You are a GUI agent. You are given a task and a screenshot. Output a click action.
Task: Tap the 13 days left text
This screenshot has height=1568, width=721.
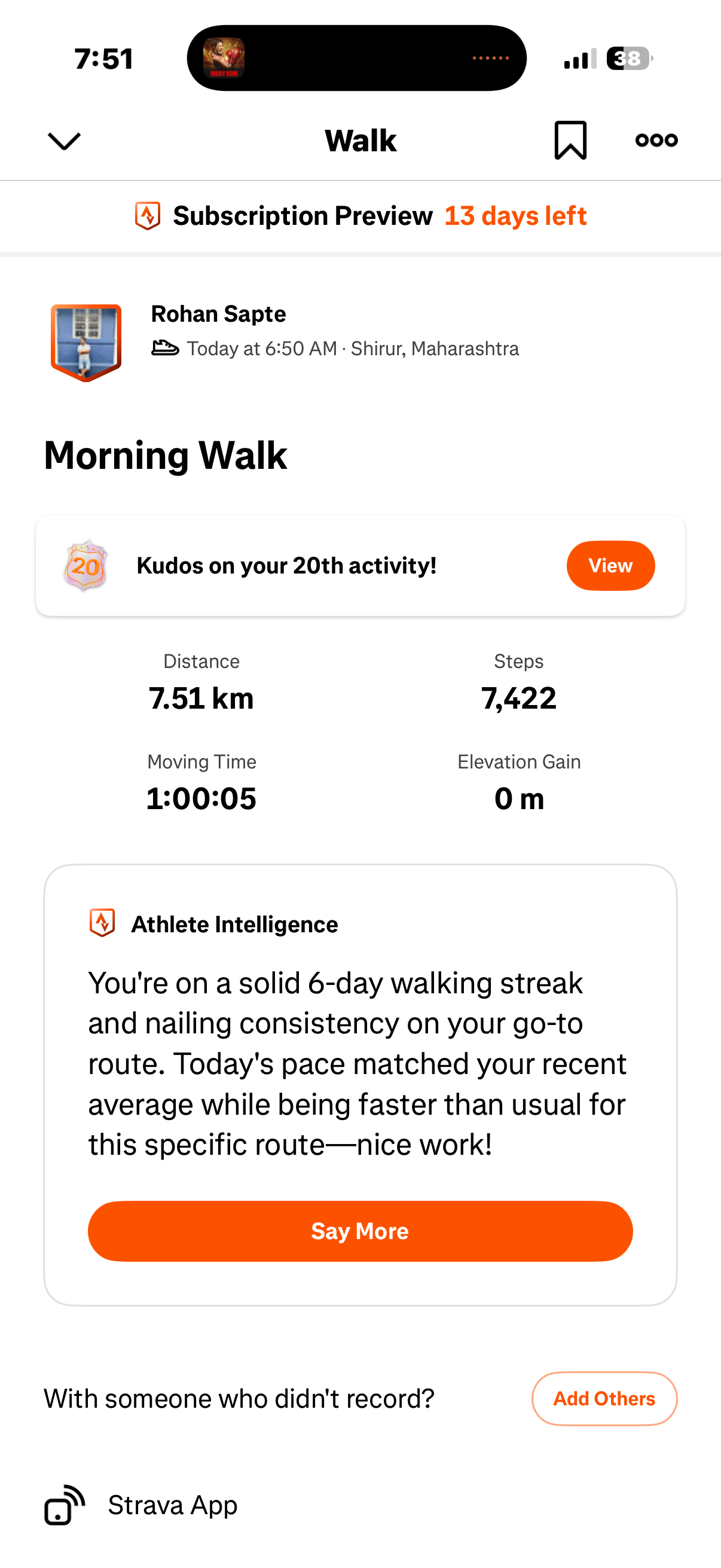515,216
